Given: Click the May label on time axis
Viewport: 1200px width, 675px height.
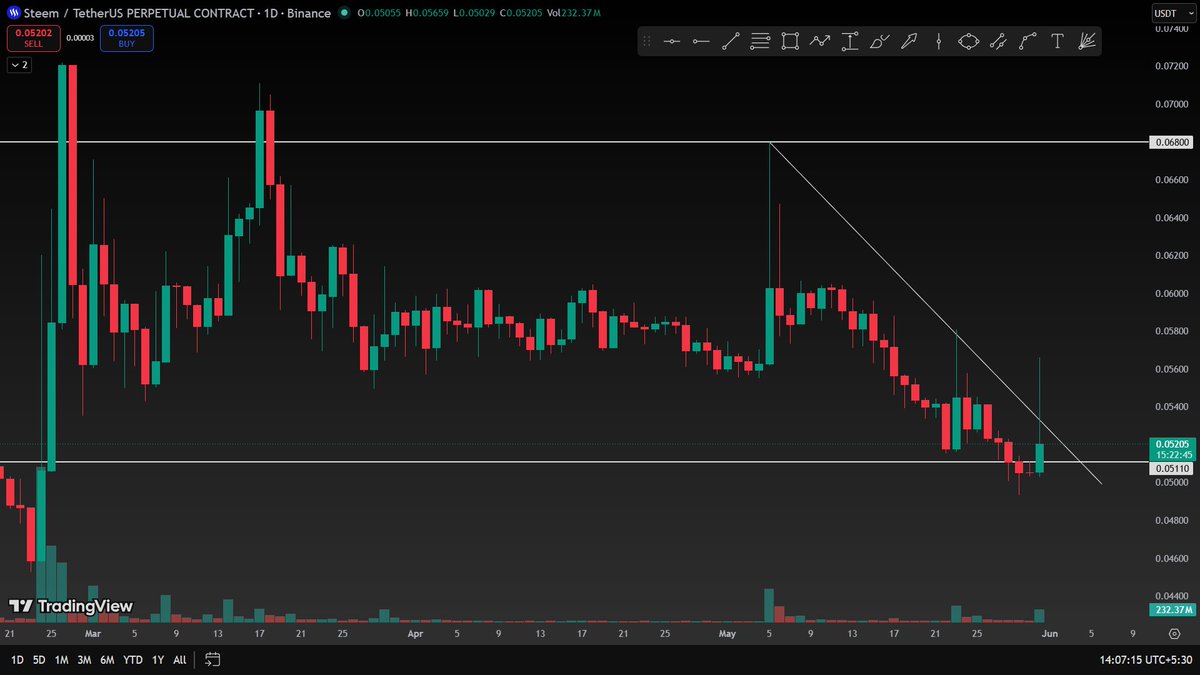Looking at the screenshot, I should (727, 633).
